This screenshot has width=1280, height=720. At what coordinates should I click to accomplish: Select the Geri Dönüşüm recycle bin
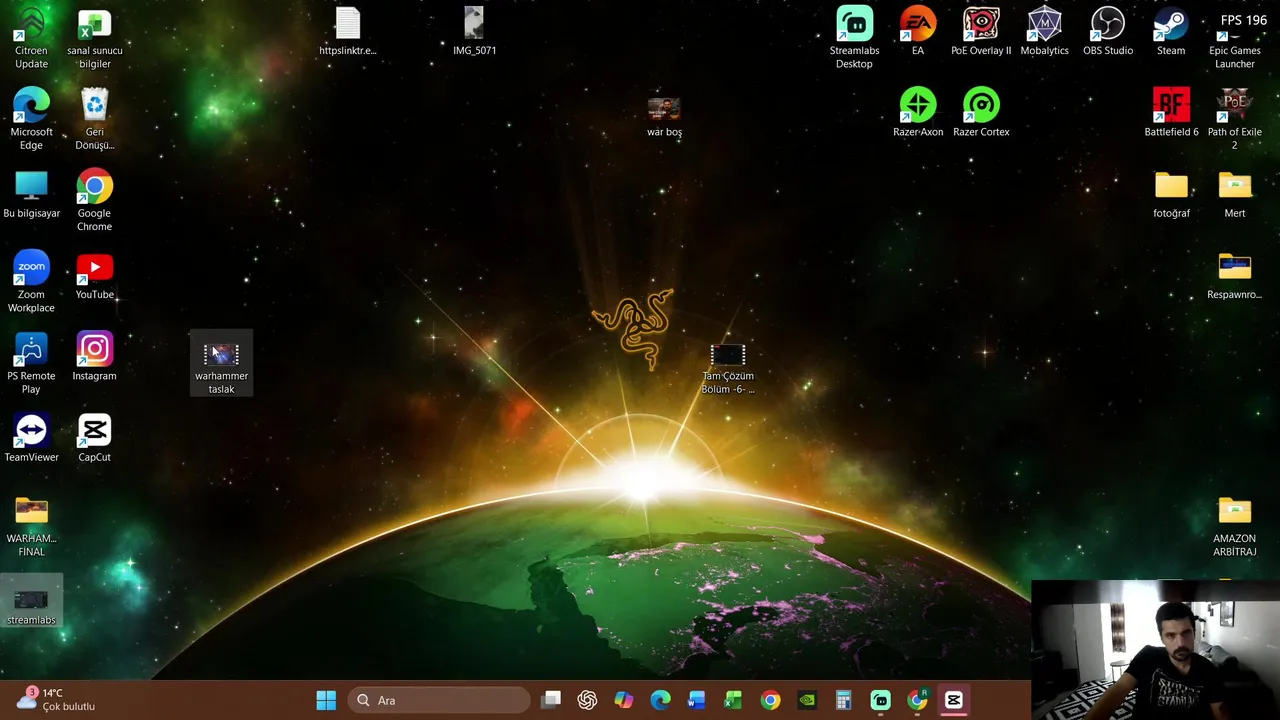(x=94, y=119)
